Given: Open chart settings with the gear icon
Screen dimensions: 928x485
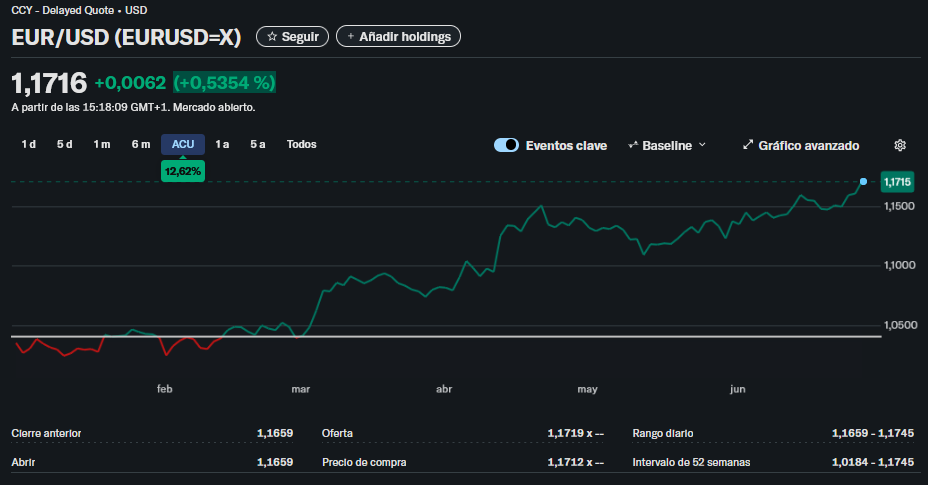Looking at the screenshot, I should 899,145.
